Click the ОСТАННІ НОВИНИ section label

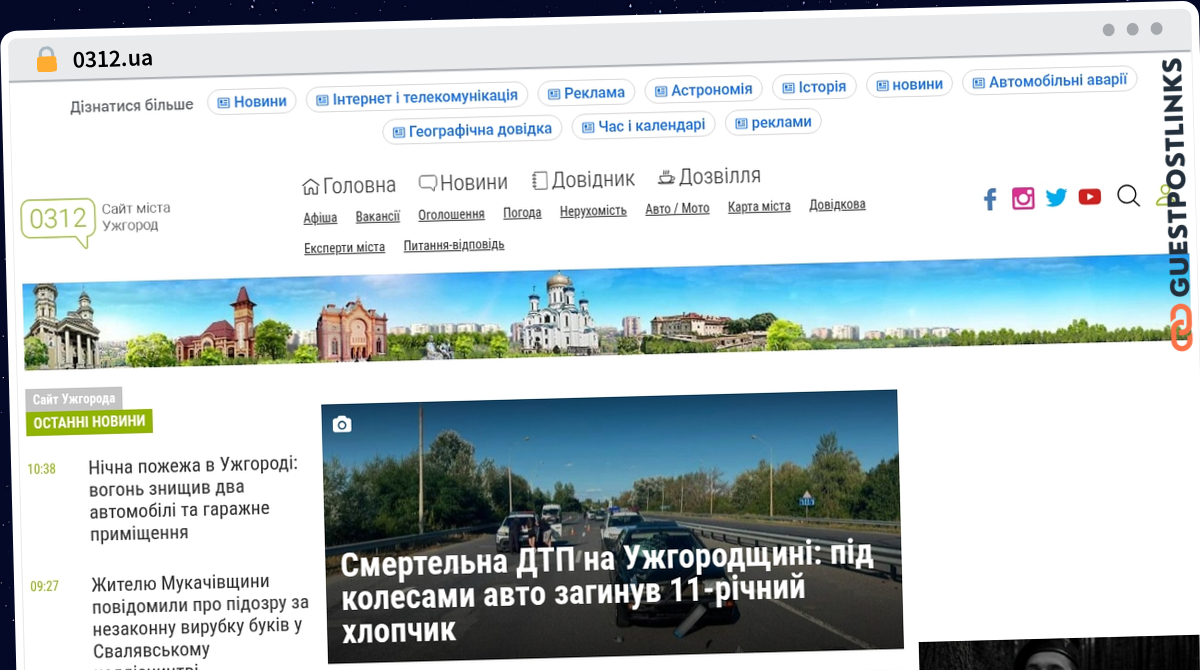(x=89, y=422)
